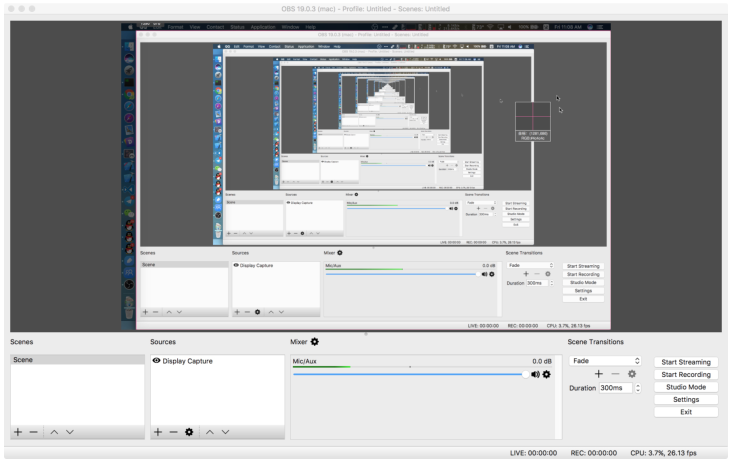Click the Mixer gear in the largest captured OBS window
The height and width of the screenshot is (464, 732).
pos(340,253)
